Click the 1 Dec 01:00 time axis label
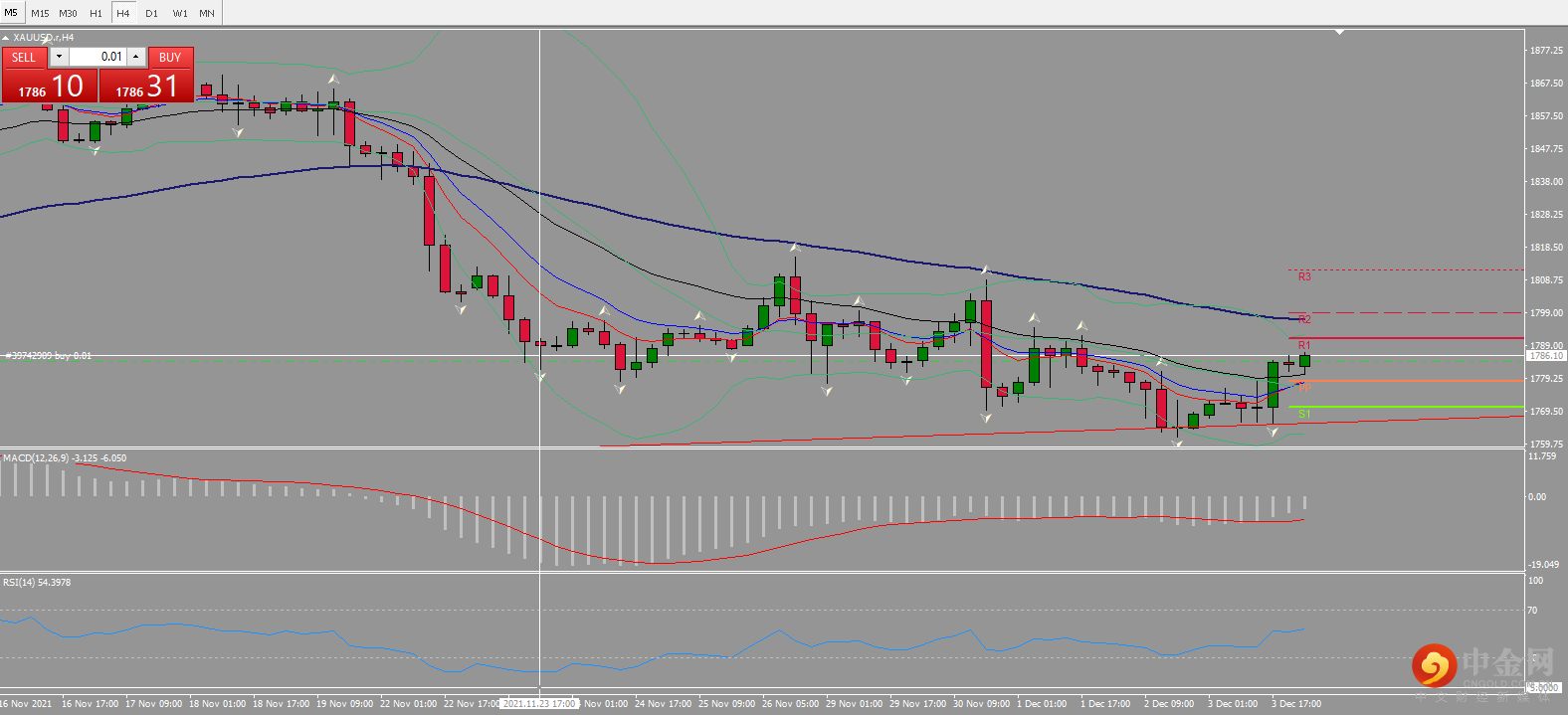This screenshot has width=1568, height=715. 1042,704
